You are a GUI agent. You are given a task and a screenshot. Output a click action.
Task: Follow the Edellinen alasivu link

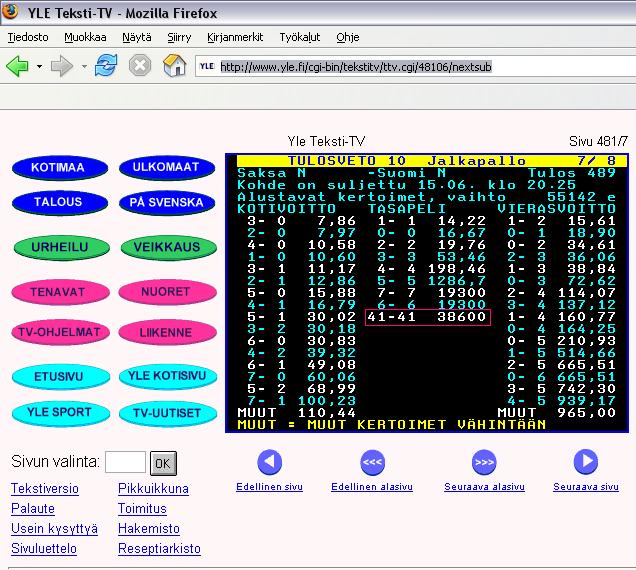click(372, 487)
